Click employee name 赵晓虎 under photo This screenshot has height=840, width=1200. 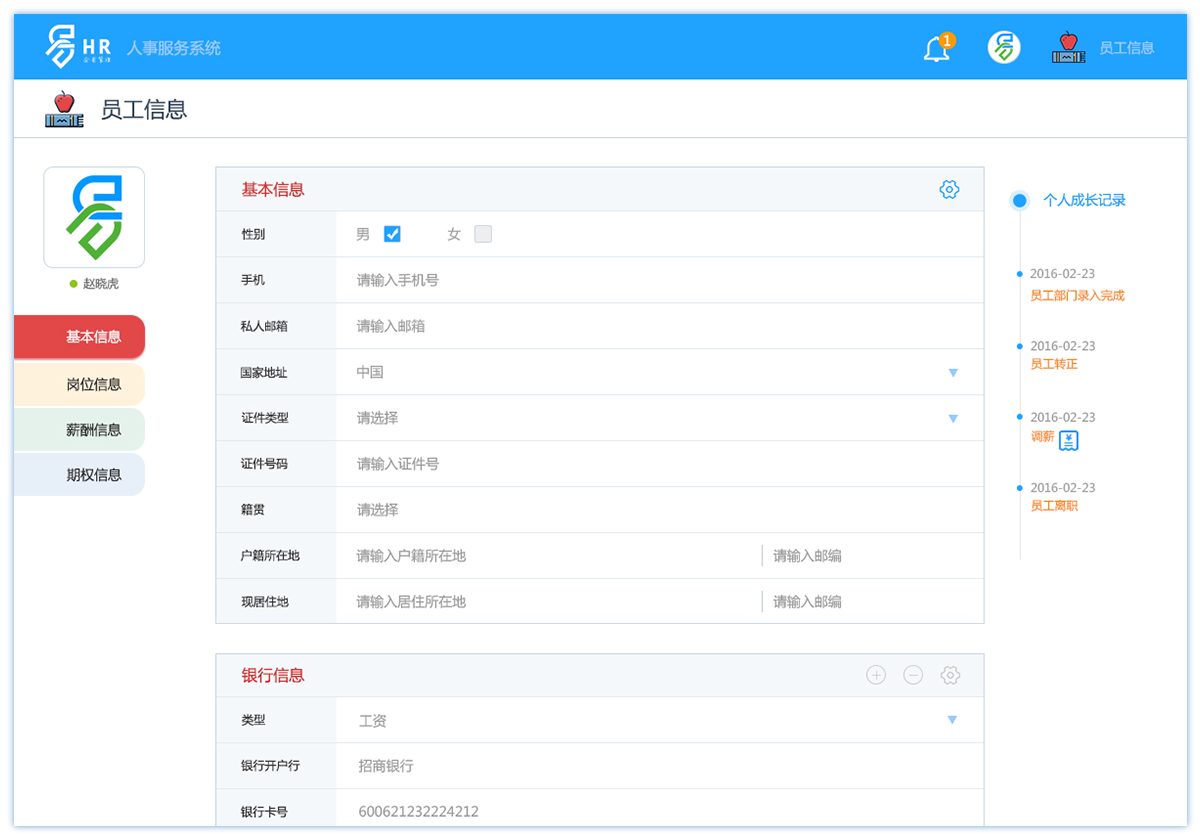100,284
